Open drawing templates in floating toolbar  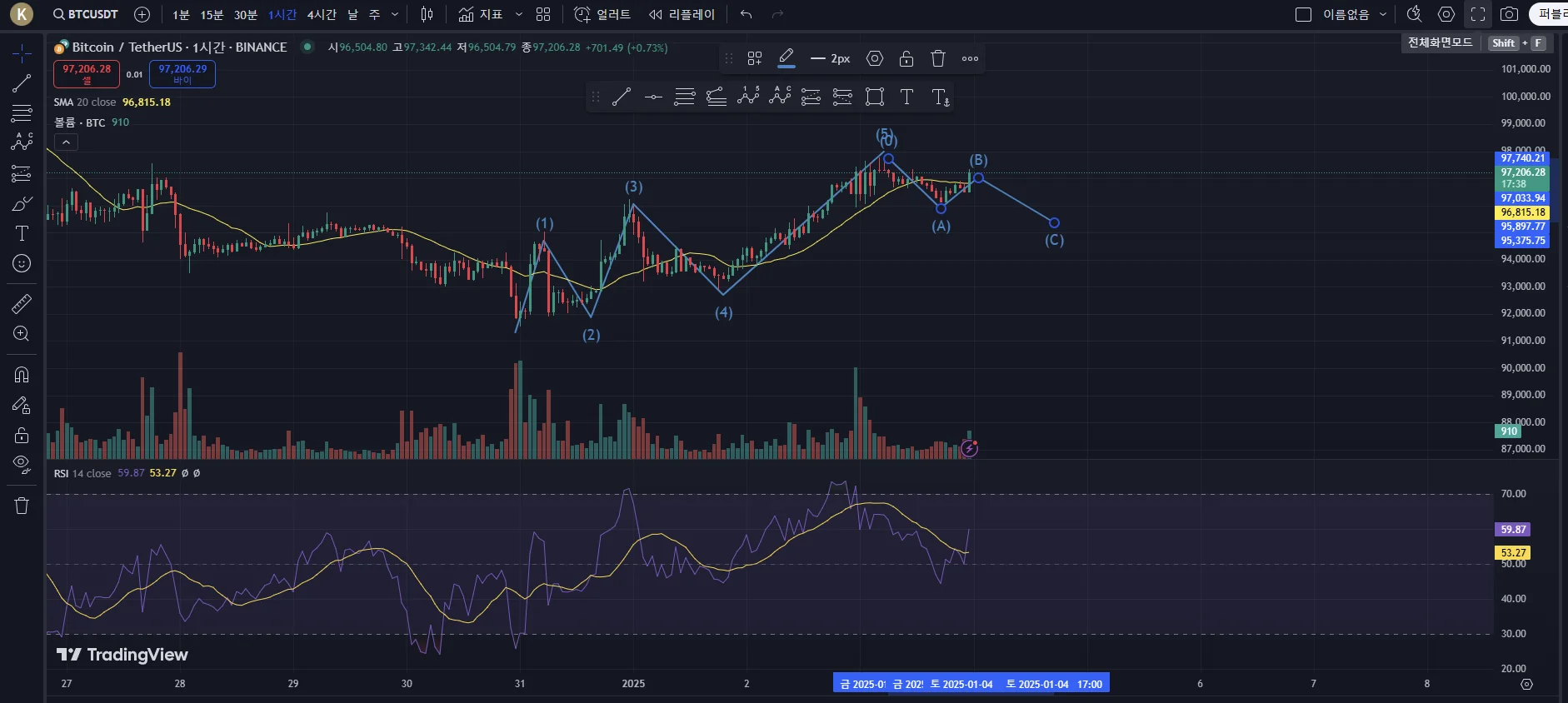755,58
